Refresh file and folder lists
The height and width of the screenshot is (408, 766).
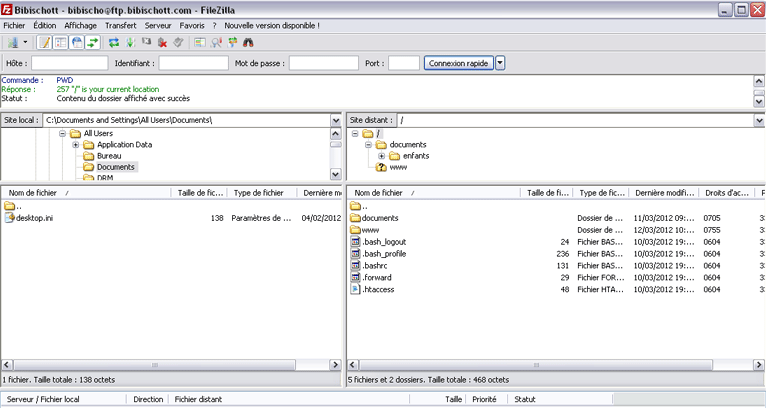[114, 43]
